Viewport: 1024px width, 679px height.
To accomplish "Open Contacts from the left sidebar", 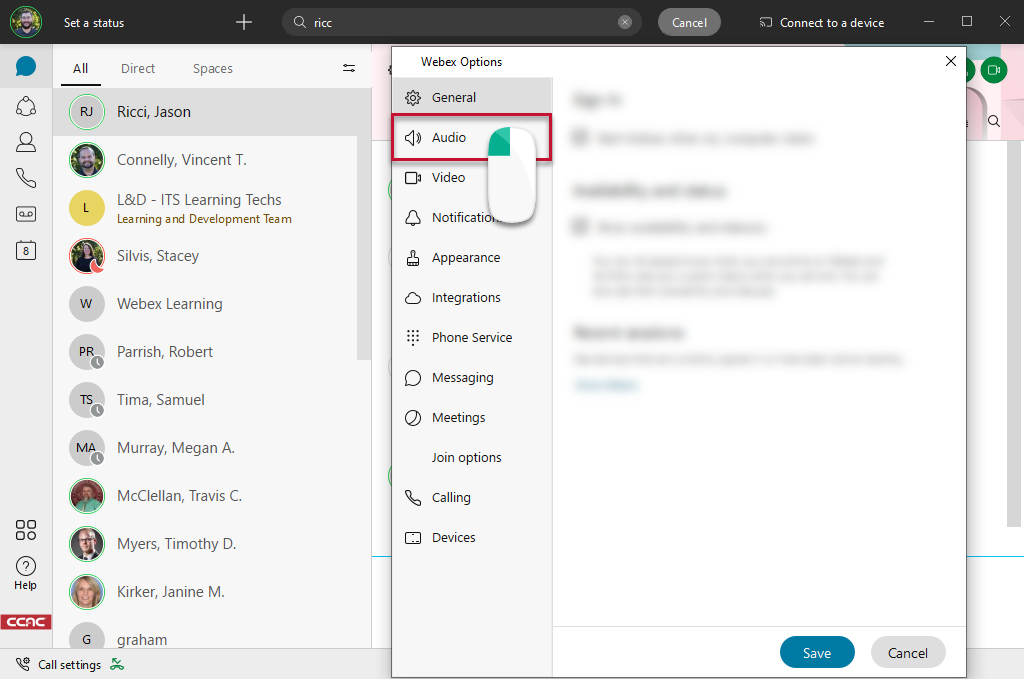I will [26, 142].
